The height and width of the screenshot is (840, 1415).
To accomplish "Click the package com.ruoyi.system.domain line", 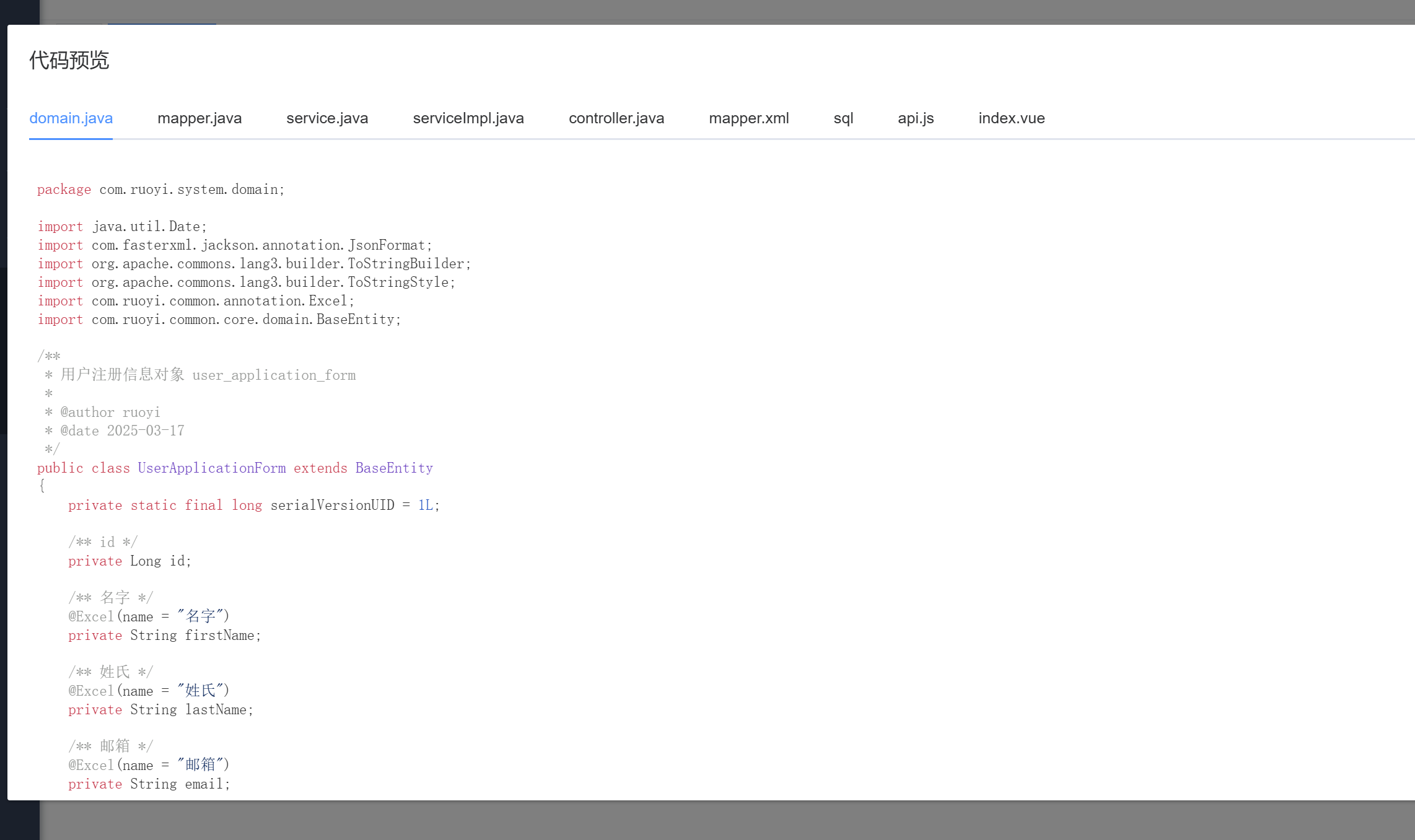I will click(160, 190).
